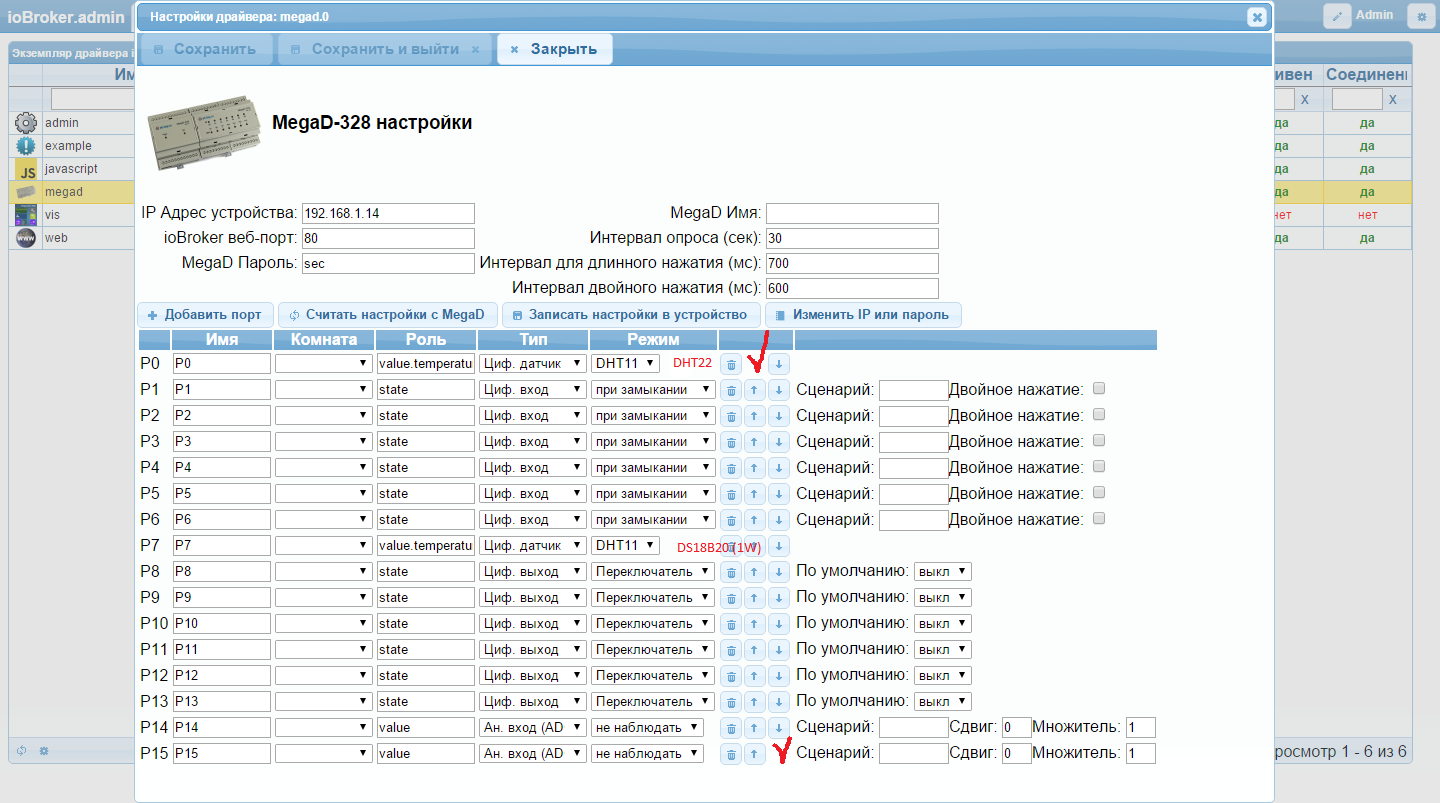Move port P1 up with arrow icon
1440x803 pixels.
[x=755, y=389]
